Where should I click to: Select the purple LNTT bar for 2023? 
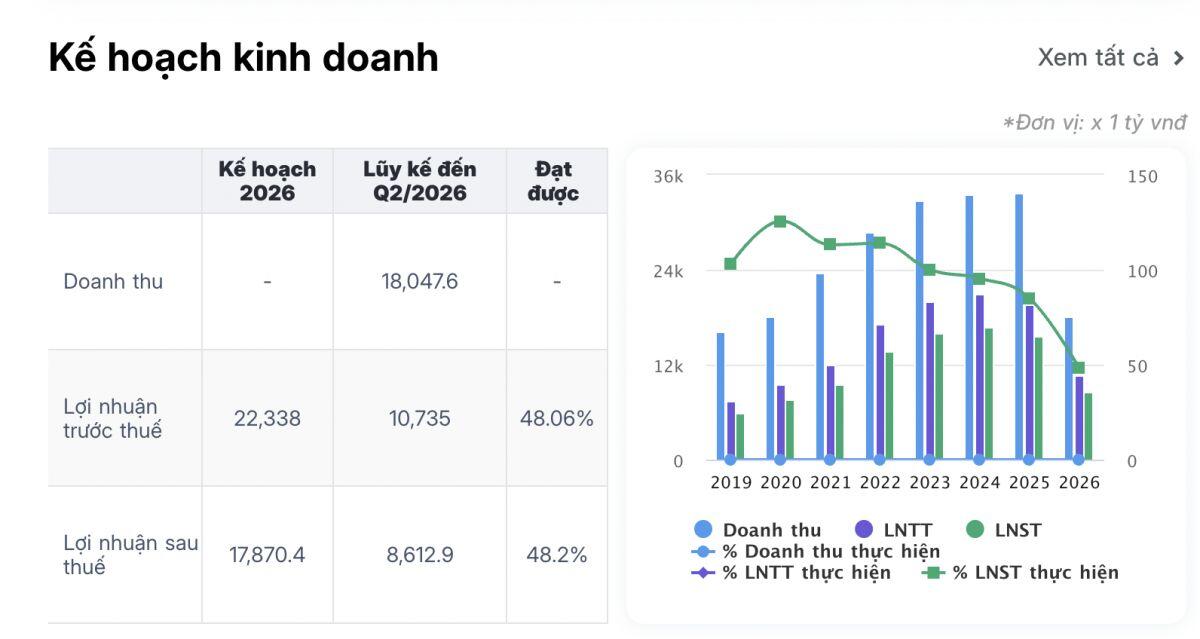click(929, 381)
